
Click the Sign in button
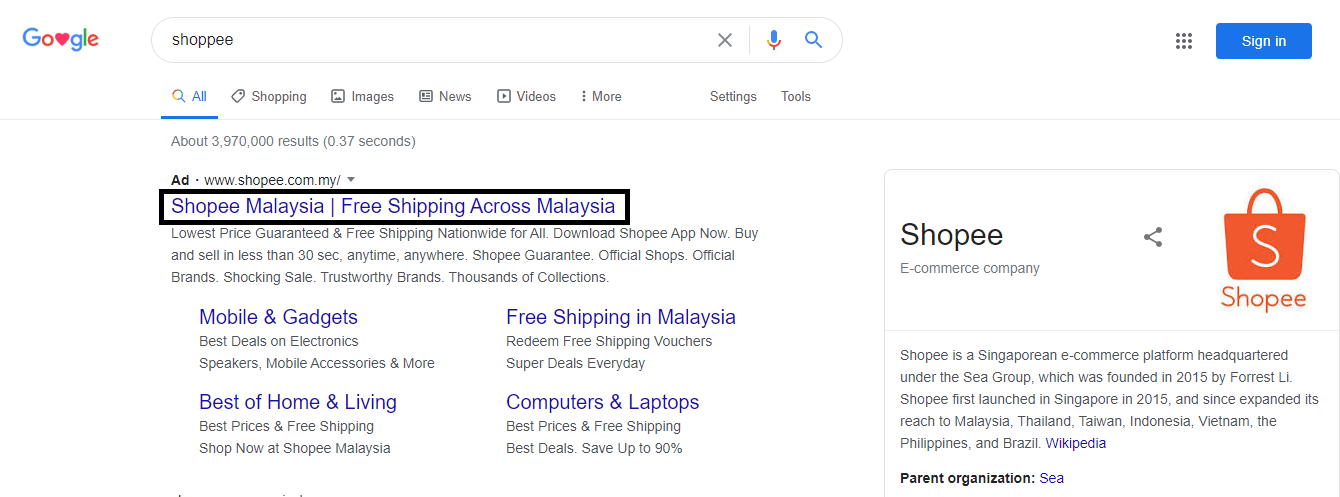coord(1264,41)
